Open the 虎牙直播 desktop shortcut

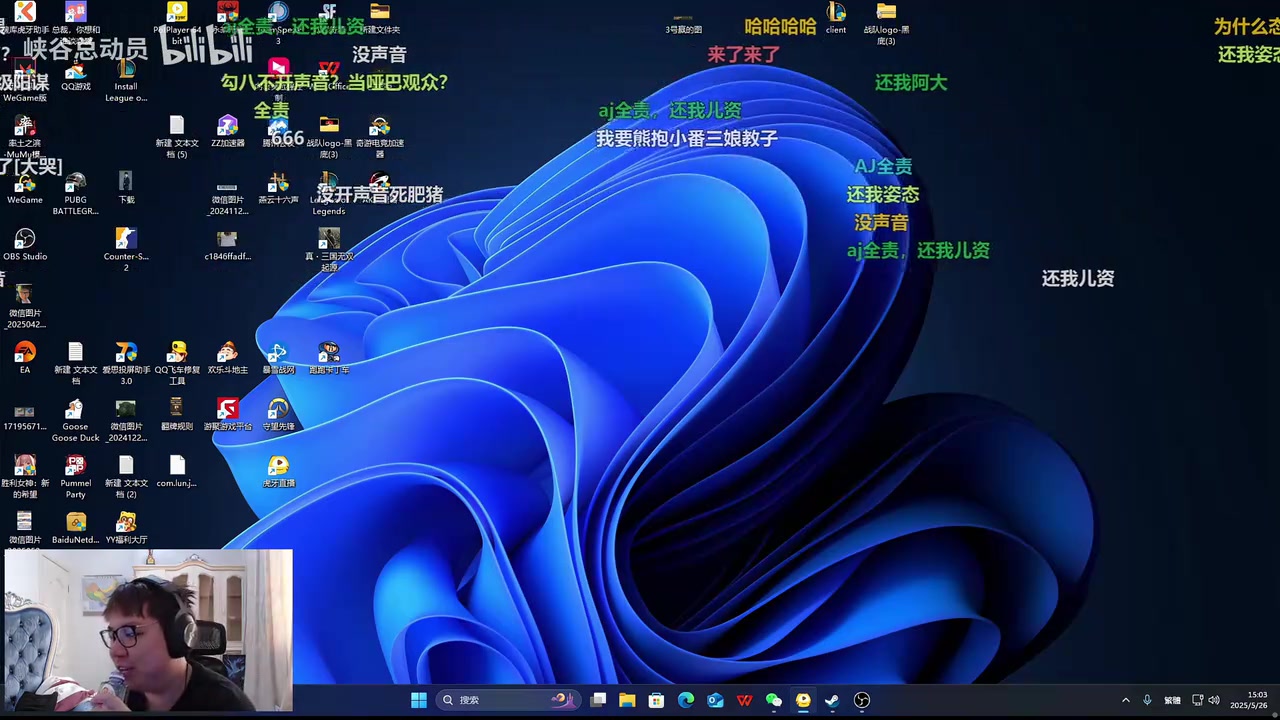(278, 466)
